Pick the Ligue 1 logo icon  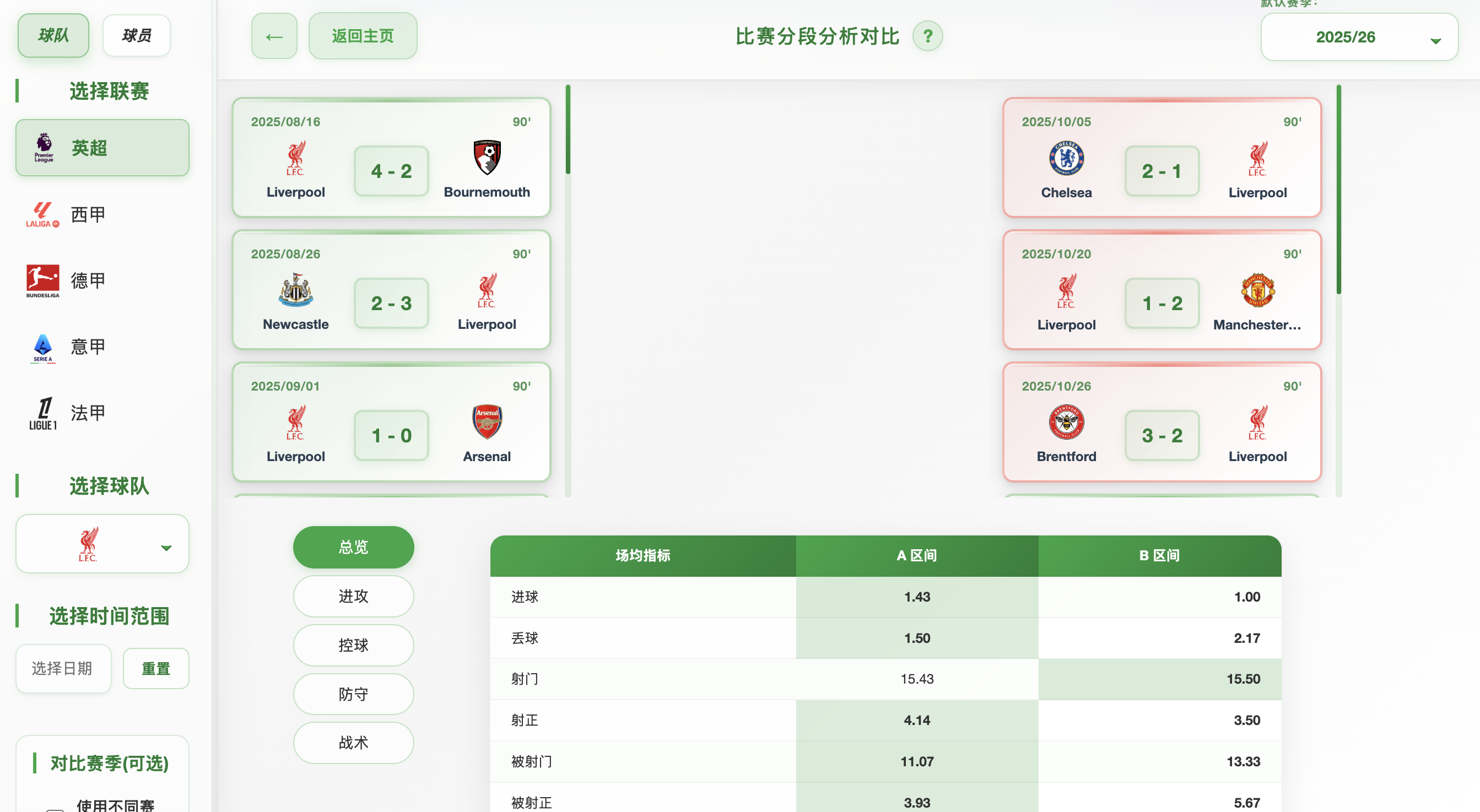point(42,414)
